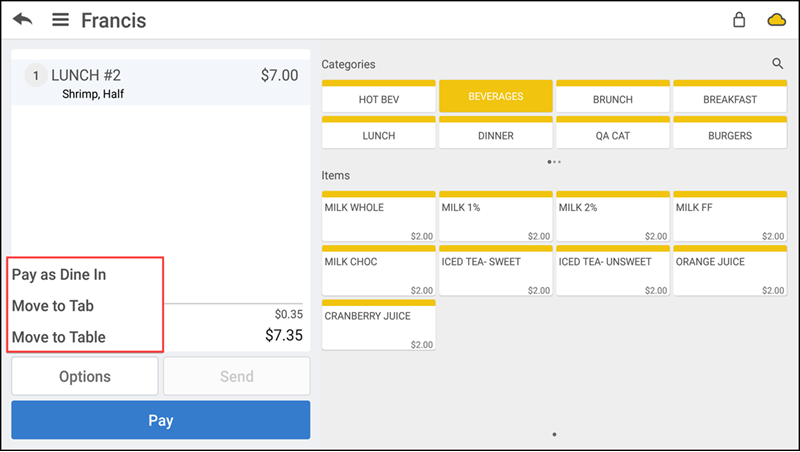This screenshot has width=800, height=452.
Task: Open the BREAKFAST category
Action: click(x=730, y=96)
